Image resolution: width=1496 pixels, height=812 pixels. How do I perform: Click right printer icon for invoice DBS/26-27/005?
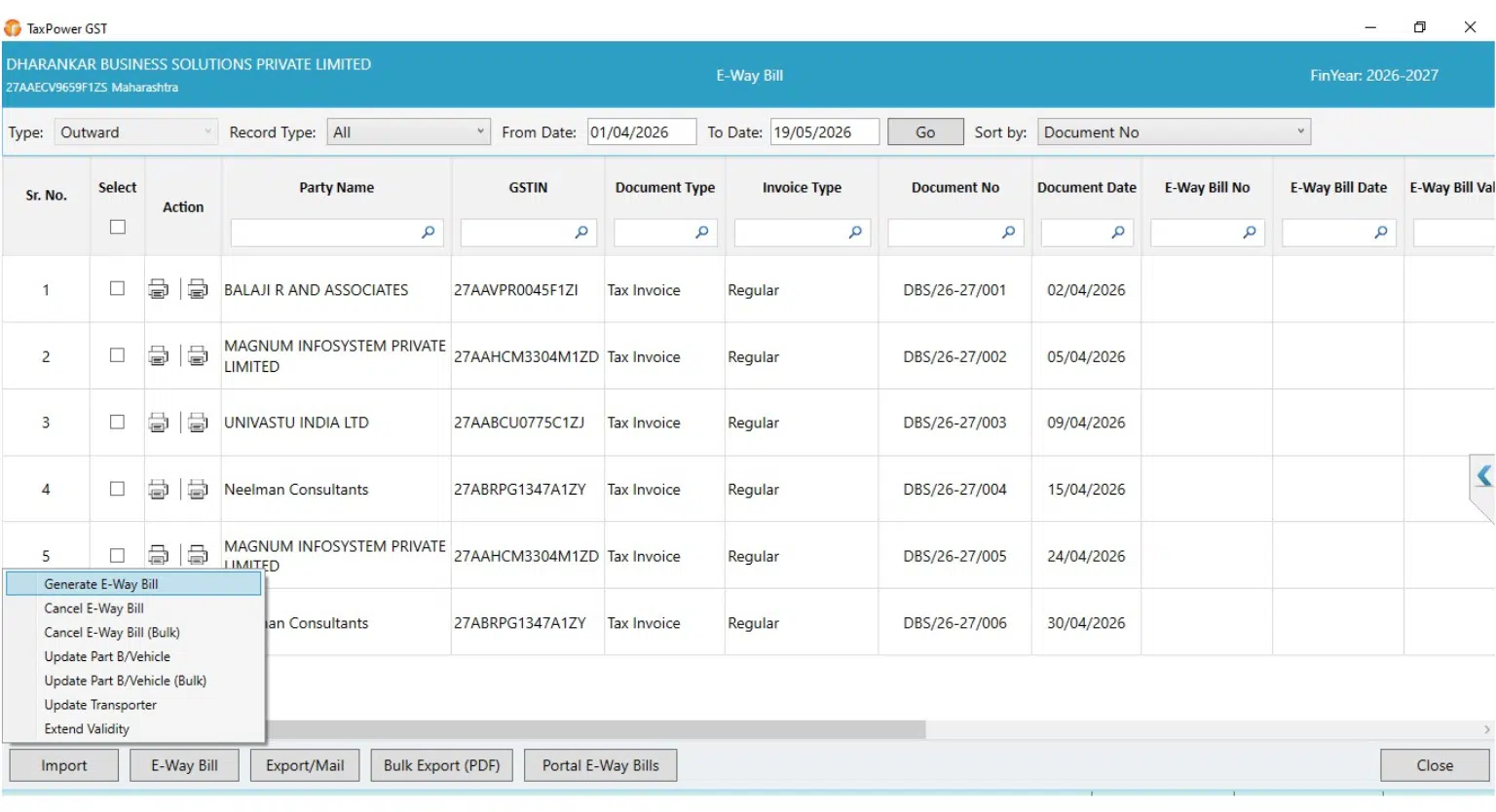(x=198, y=555)
